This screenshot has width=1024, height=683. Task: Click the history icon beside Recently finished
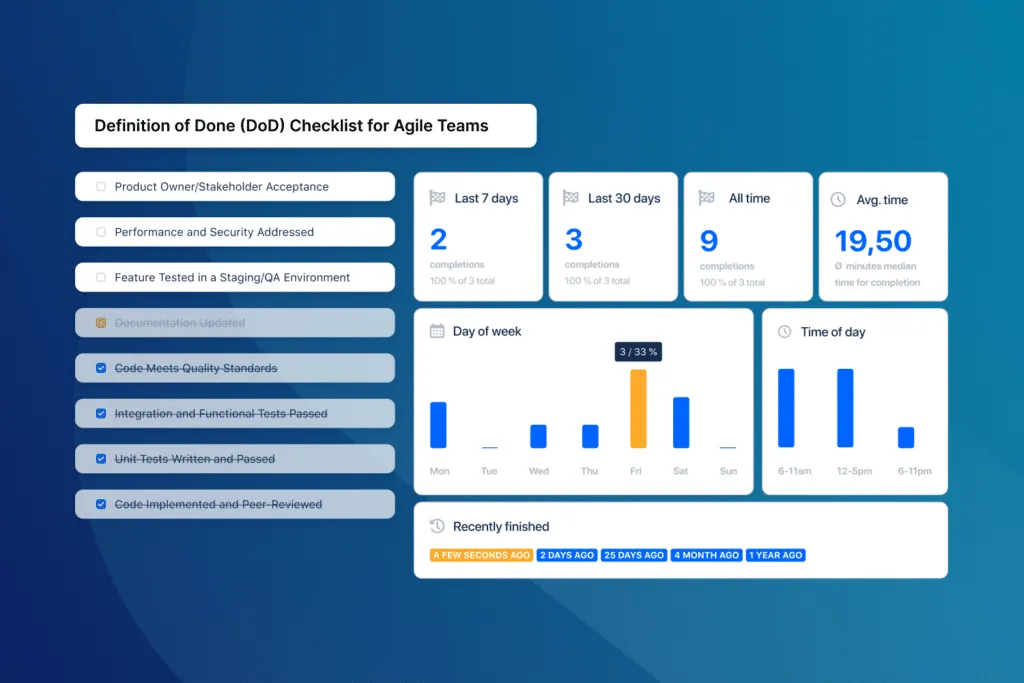[437, 526]
